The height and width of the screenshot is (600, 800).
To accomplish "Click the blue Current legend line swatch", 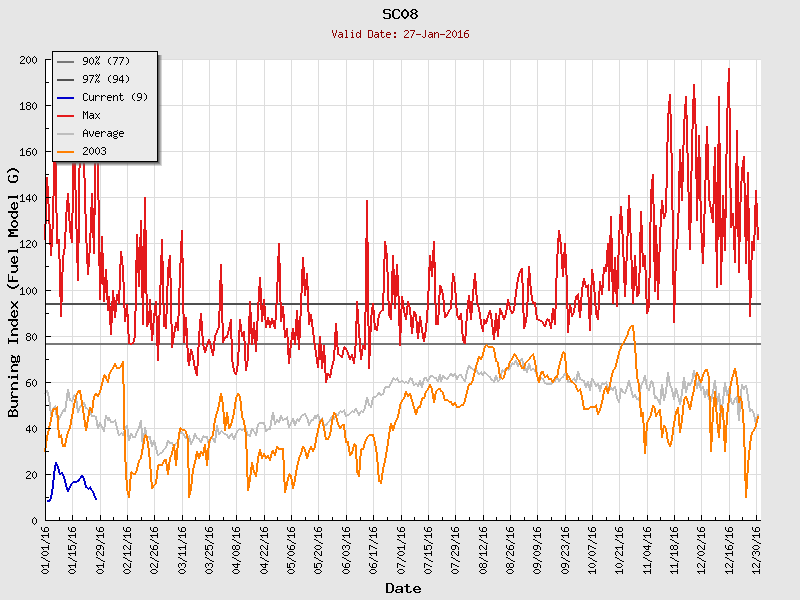I will [66, 97].
